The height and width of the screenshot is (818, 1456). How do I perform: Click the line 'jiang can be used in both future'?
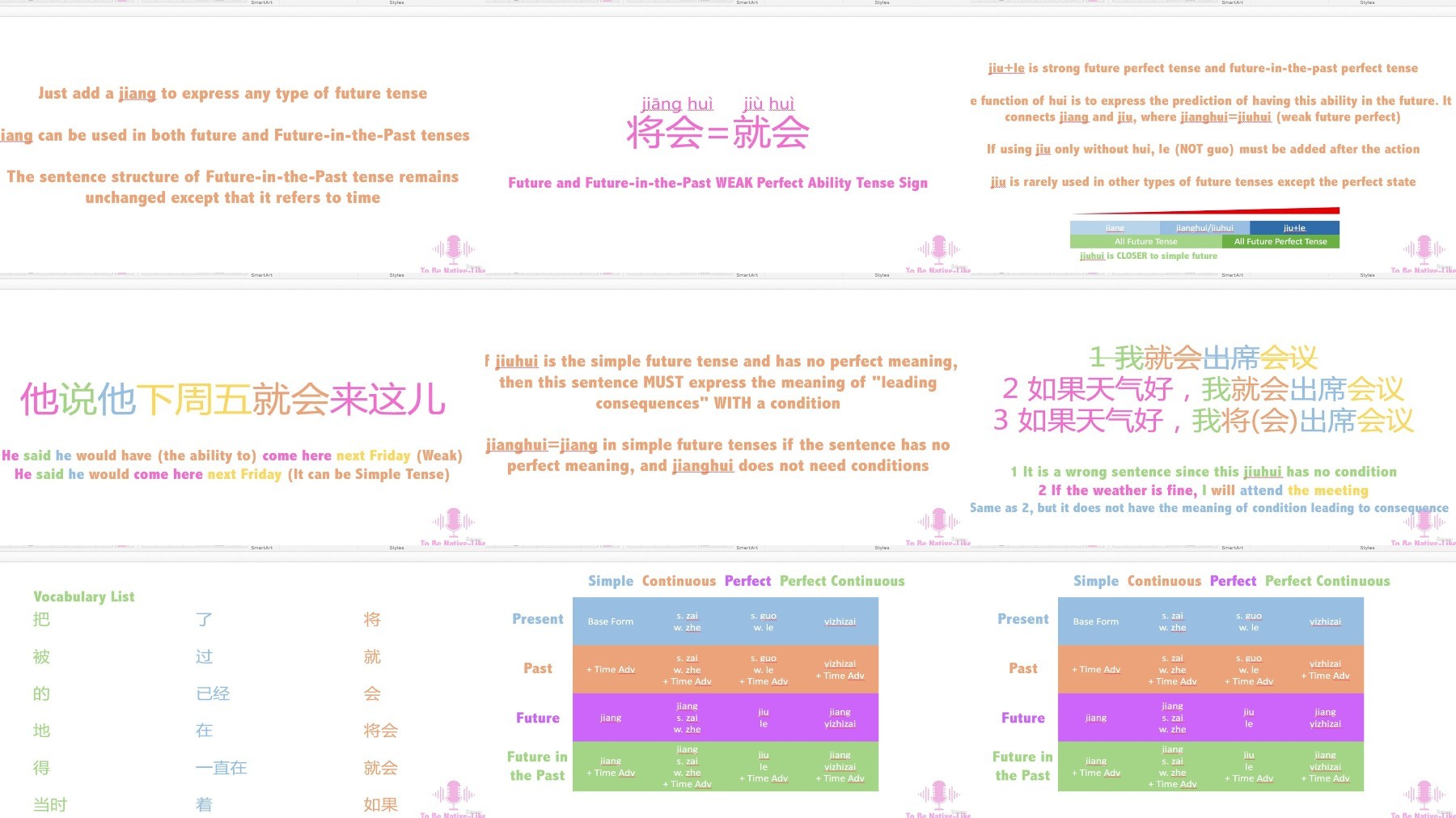[235, 135]
